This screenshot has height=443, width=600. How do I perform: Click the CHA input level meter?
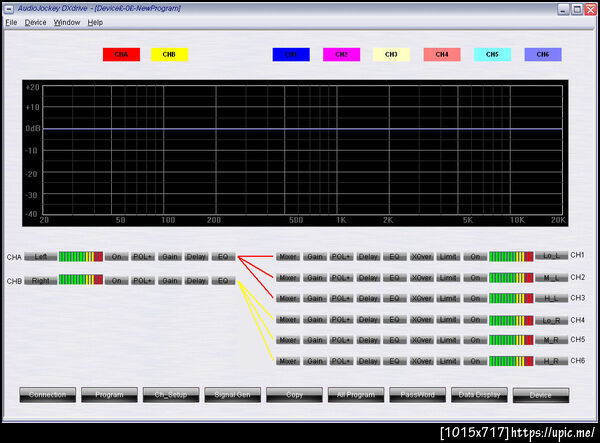81,257
